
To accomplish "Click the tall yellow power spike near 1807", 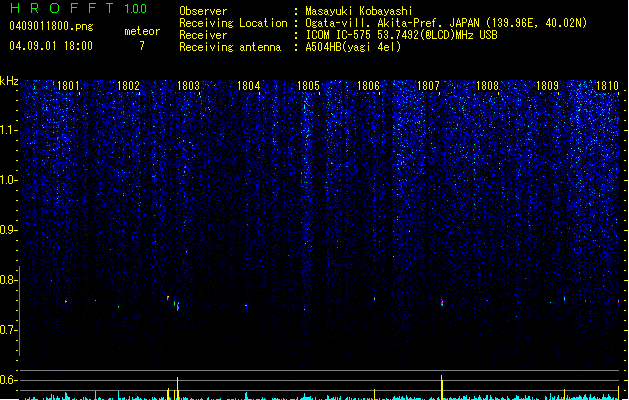I will click(x=442, y=388).
